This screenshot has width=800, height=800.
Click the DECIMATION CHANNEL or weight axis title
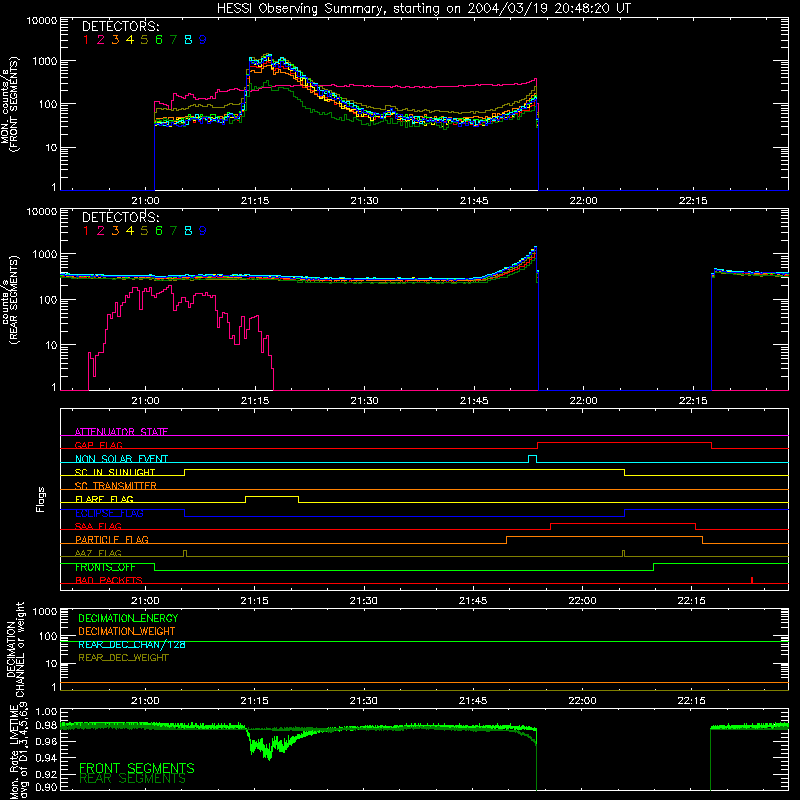(15, 649)
